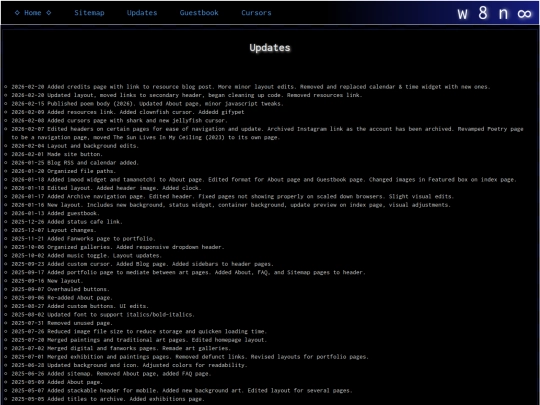The image size is (540, 405).
Task: Select entry 'Made site button.'
Action: (x=57, y=154)
